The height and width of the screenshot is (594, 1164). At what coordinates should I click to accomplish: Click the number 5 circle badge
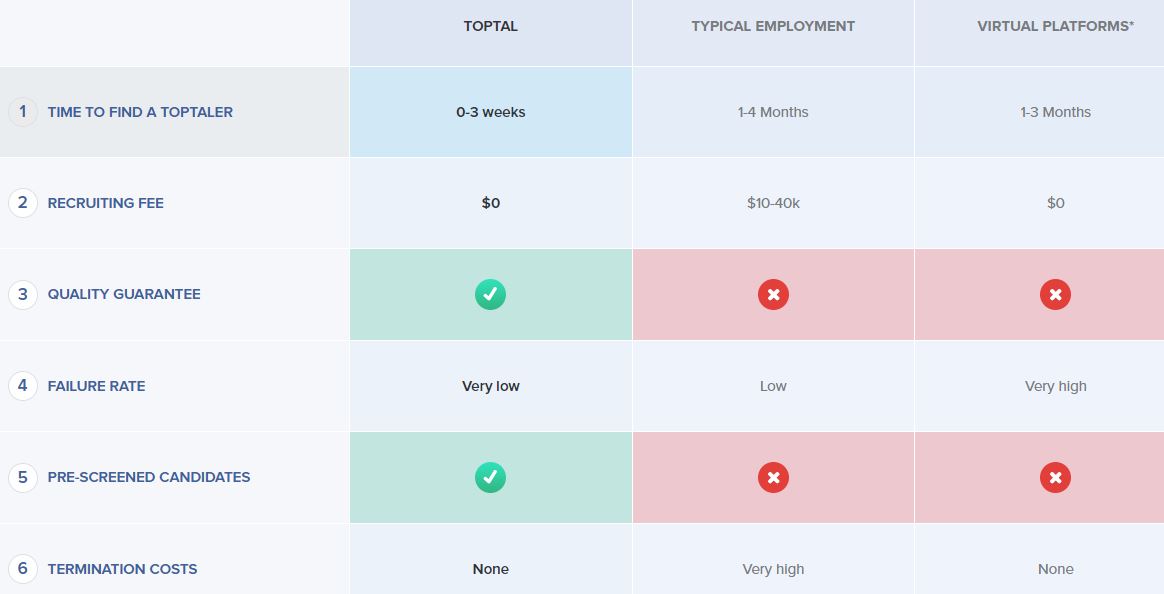23,477
